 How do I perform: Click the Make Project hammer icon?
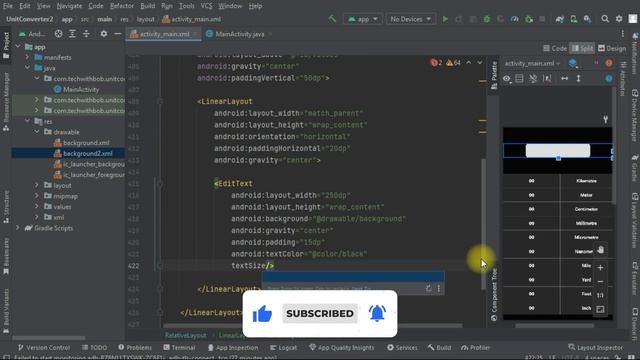coord(332,19)
